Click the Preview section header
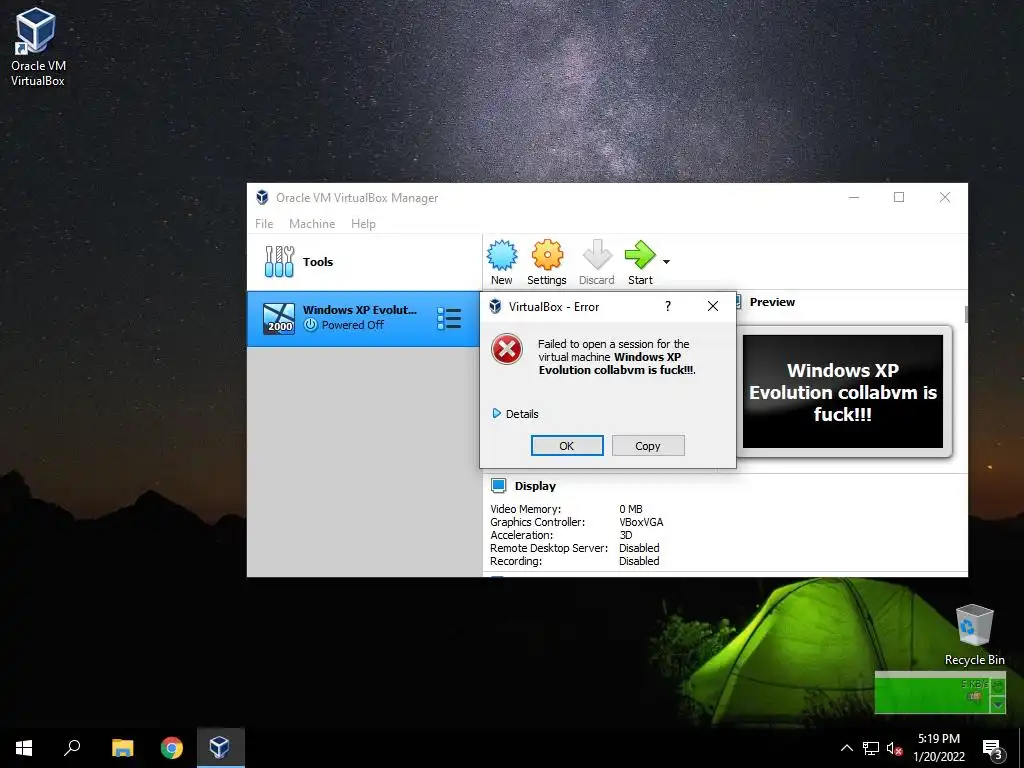This screenshot has height=768, width=1024. 772,302
